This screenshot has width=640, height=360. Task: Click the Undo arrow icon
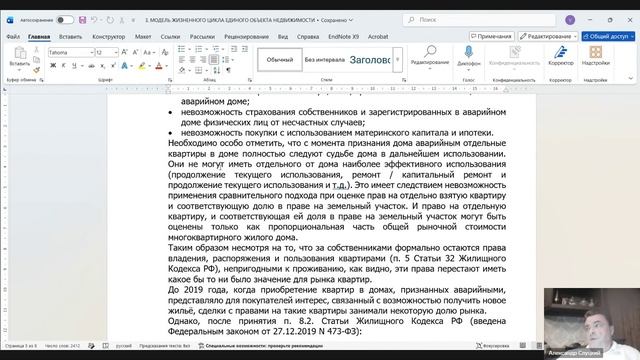(x=94, y=20)
